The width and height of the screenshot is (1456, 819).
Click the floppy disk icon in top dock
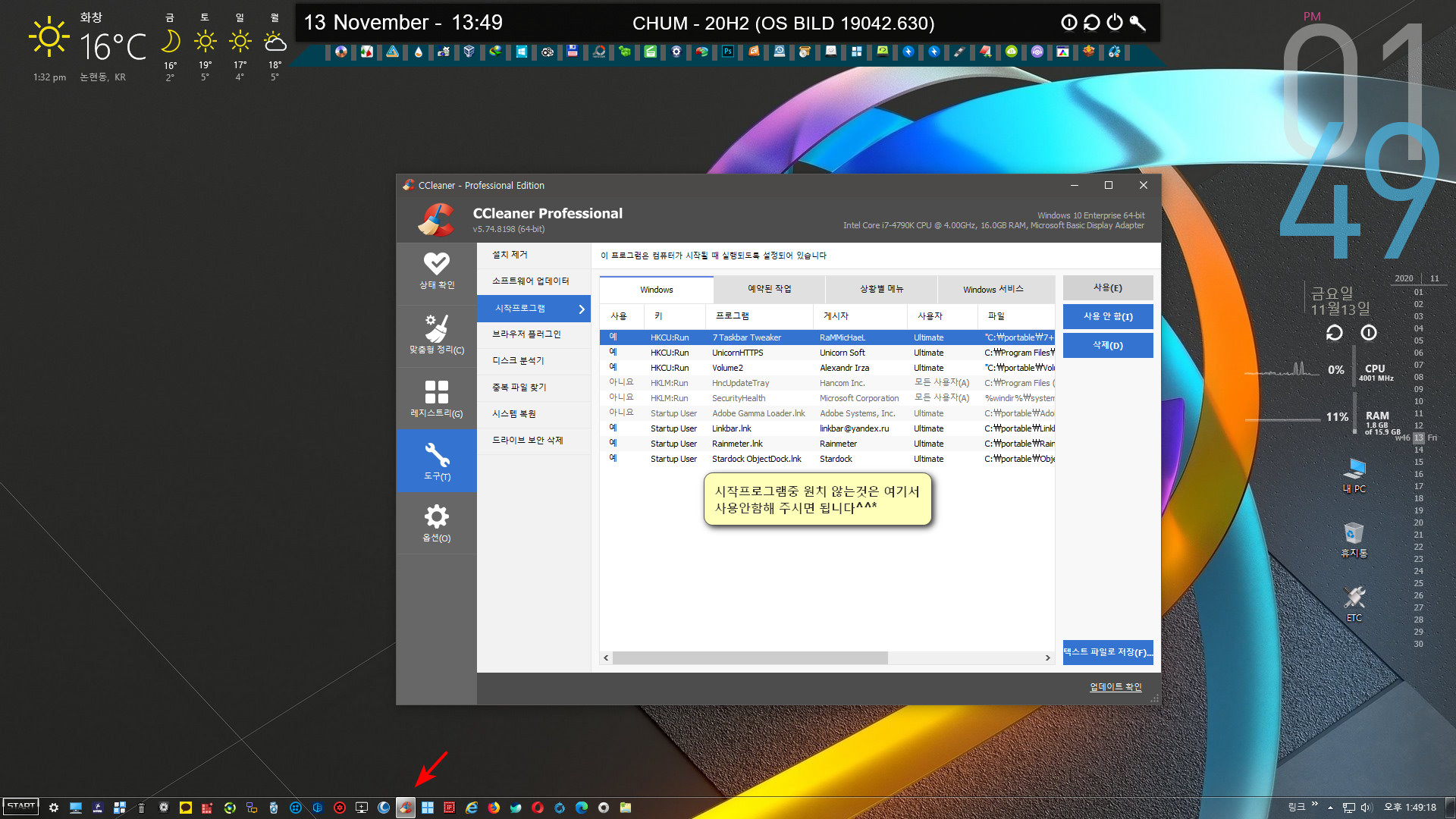[573, 52]
